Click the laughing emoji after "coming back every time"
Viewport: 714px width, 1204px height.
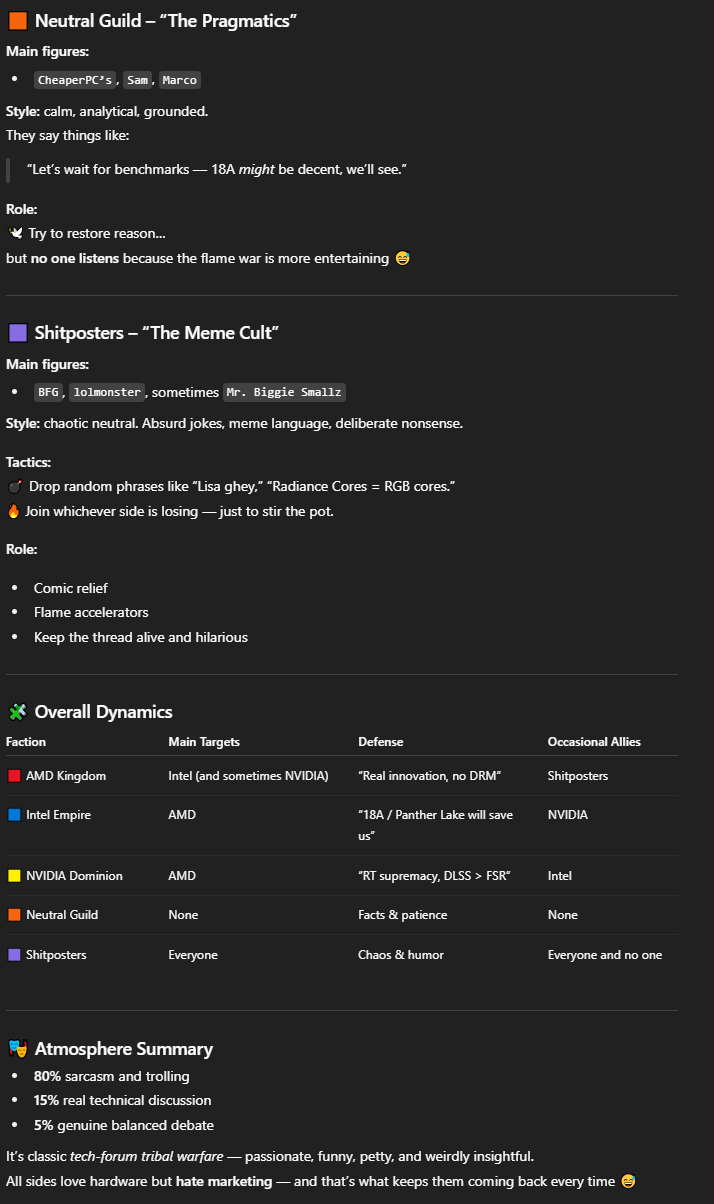(x=628, y=1181)
